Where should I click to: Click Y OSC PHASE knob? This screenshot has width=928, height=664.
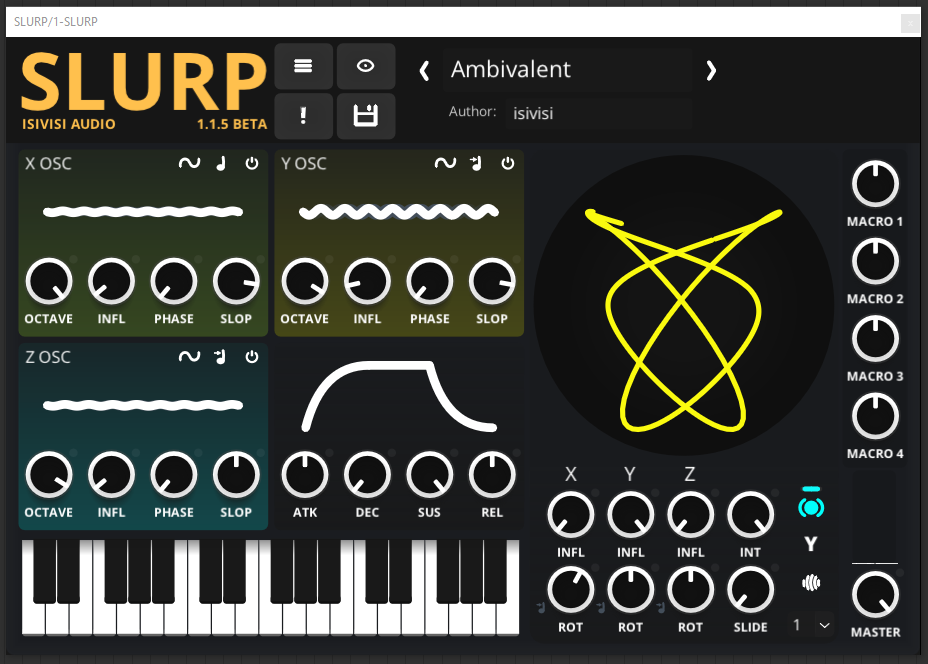(x=430, y=281)
